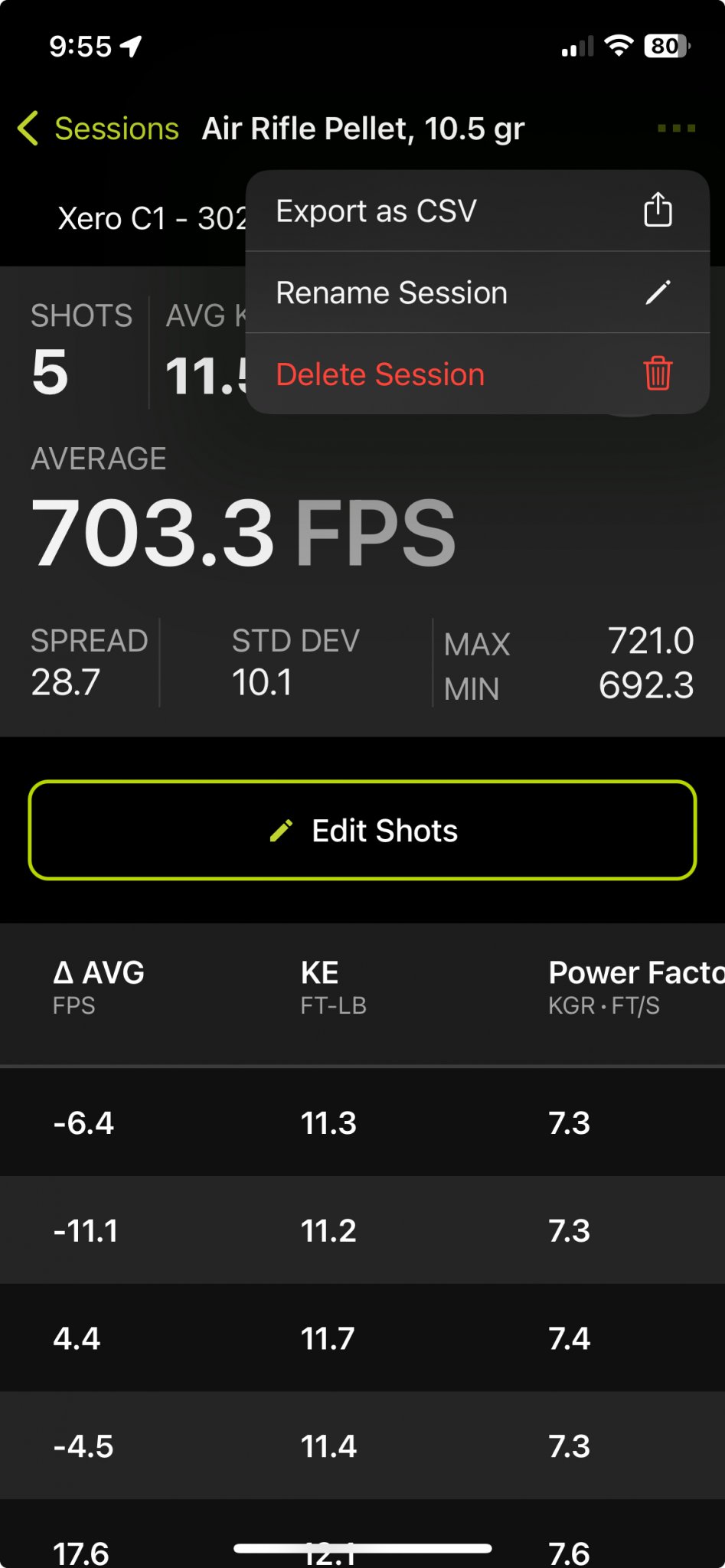
Task: Select Delete Session in red
Action: [x=478, y=374]
